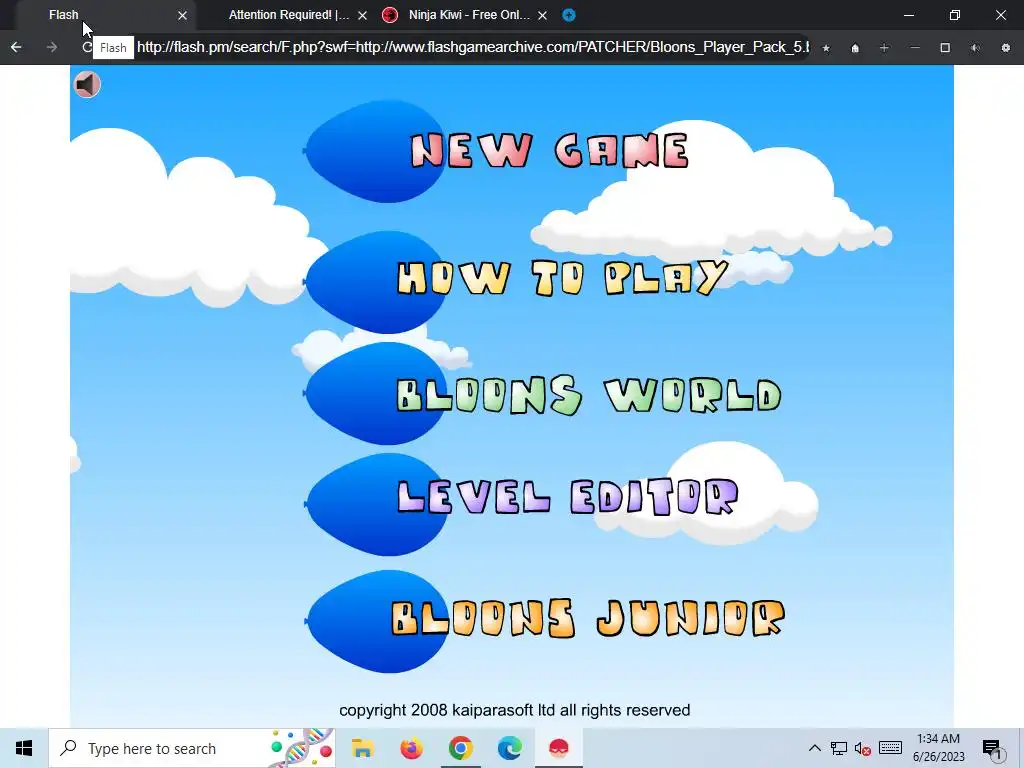Close the Flash tab

tap(183, 15)
